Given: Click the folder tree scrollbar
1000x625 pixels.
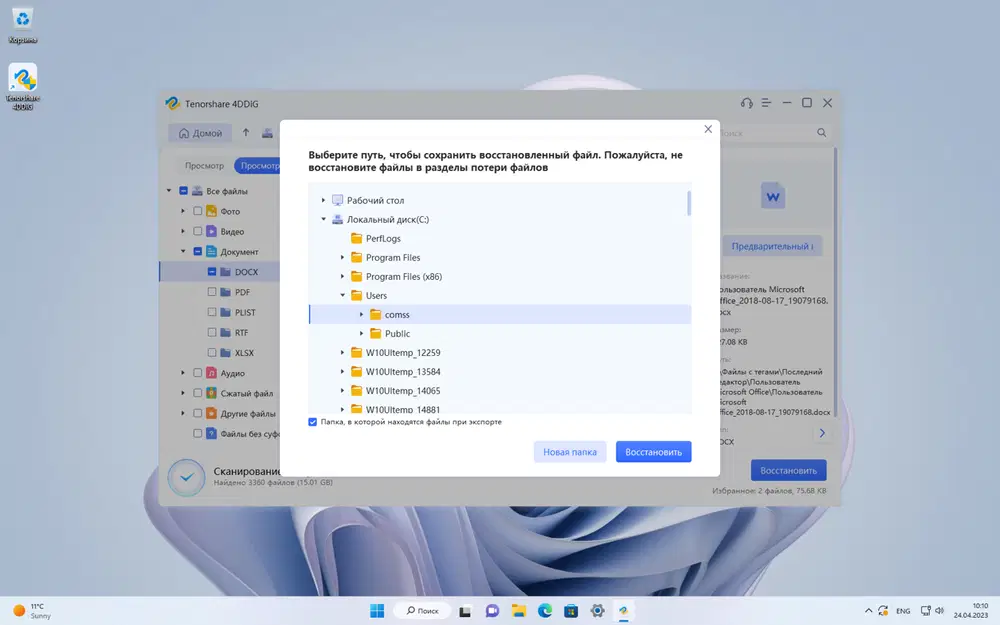Looking at the screenshot, I should point(689,203).
